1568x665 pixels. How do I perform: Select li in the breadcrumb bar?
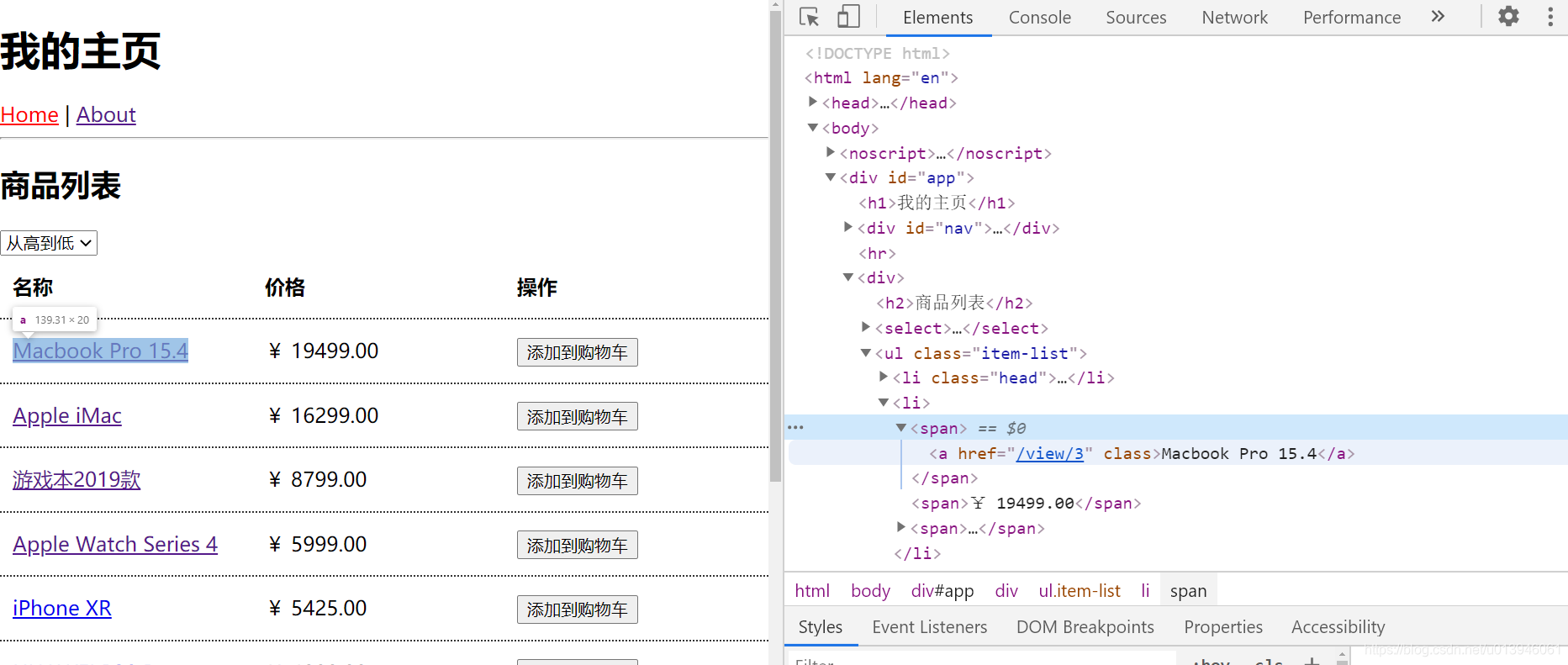click(1145, 591)
